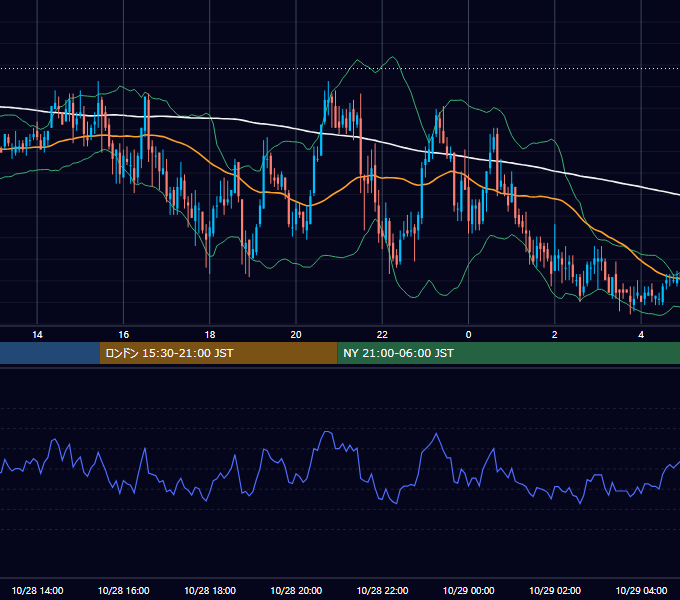Click the 10/28 22:00 time label

click(382, 590)
